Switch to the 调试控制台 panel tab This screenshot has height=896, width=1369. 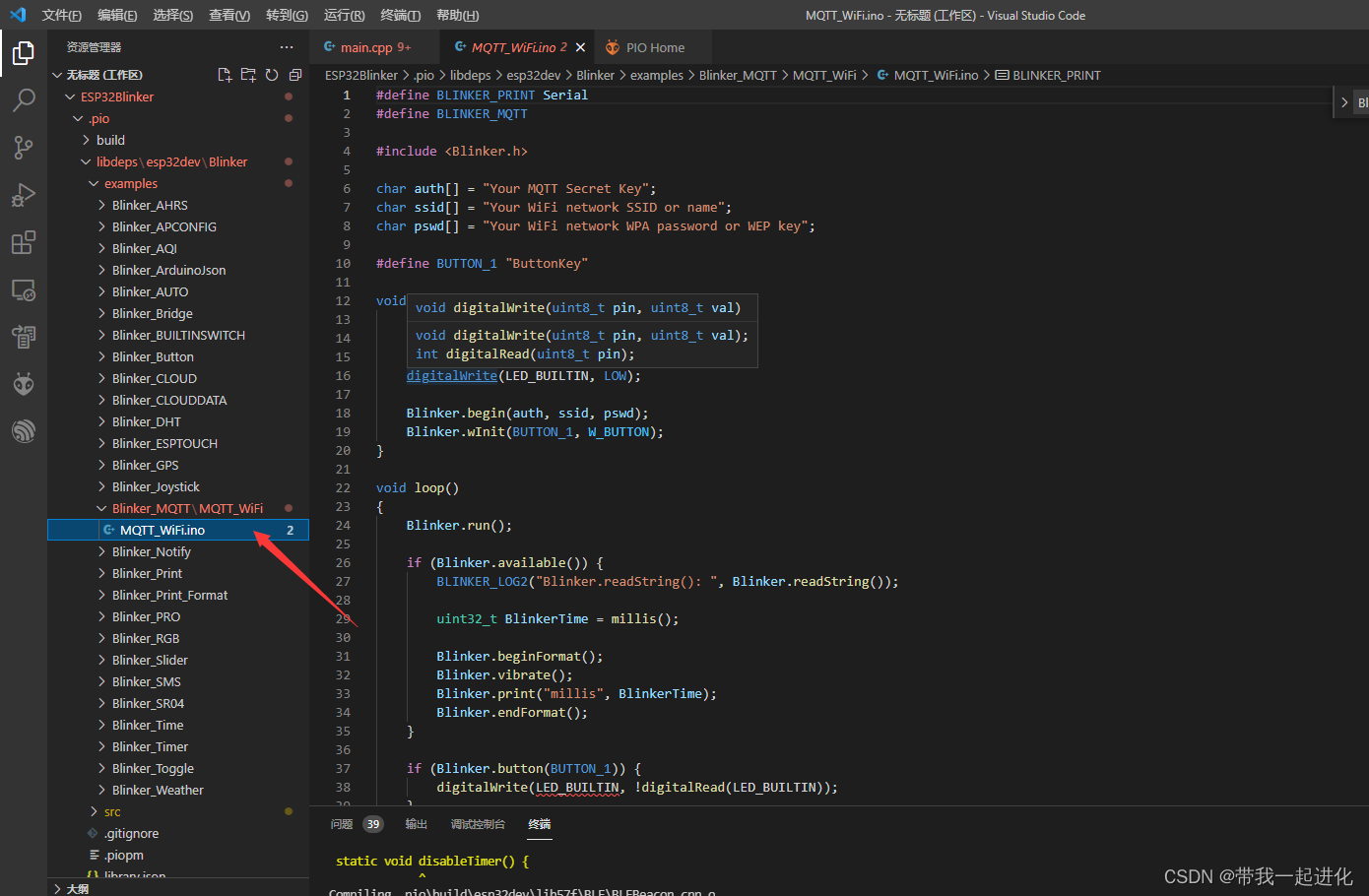tap(478, 824)
